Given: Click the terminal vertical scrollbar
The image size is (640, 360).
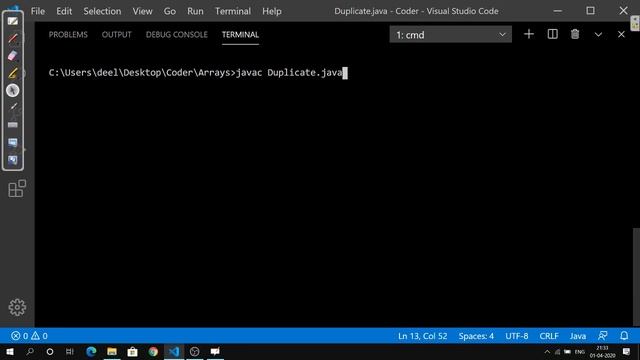Looking at the screenshot, I should coord(636,277).
